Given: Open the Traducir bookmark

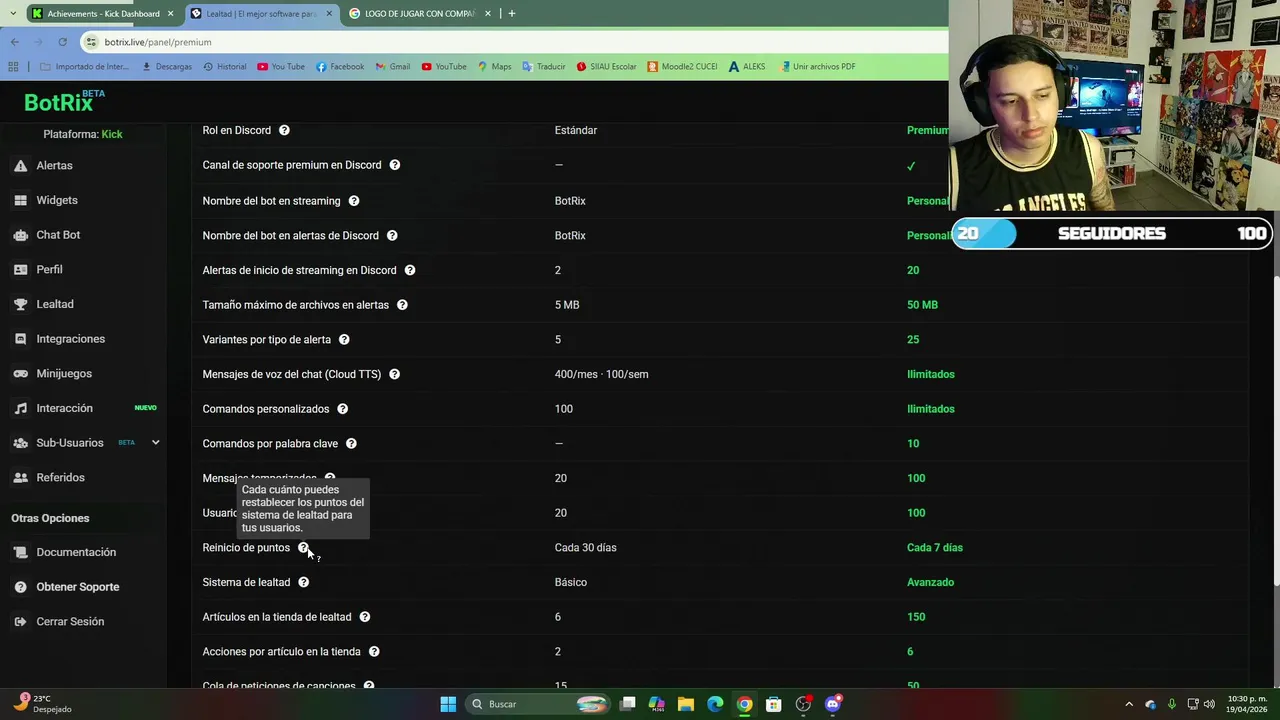Looking at the screenshot, I should [x=544, y=67].
